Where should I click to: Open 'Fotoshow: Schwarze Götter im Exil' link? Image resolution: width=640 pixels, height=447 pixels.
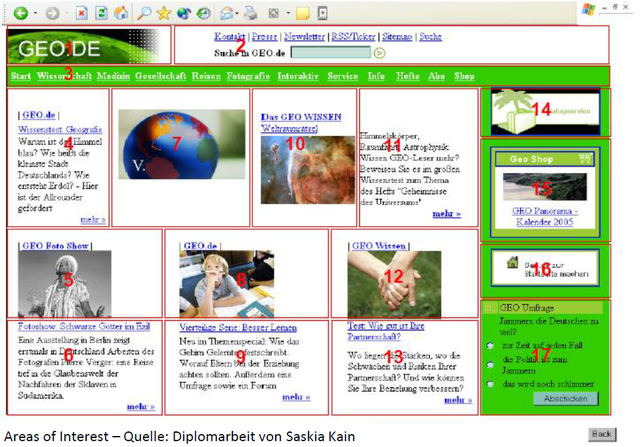point(84,326)
